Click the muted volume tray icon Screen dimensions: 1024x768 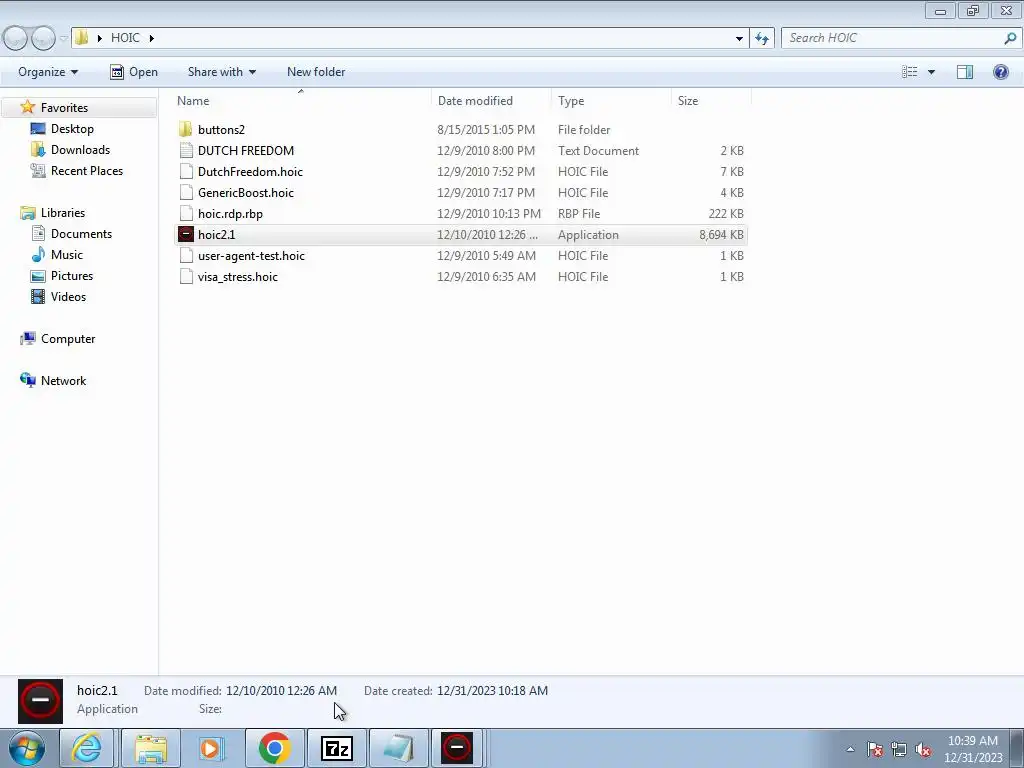923,749
